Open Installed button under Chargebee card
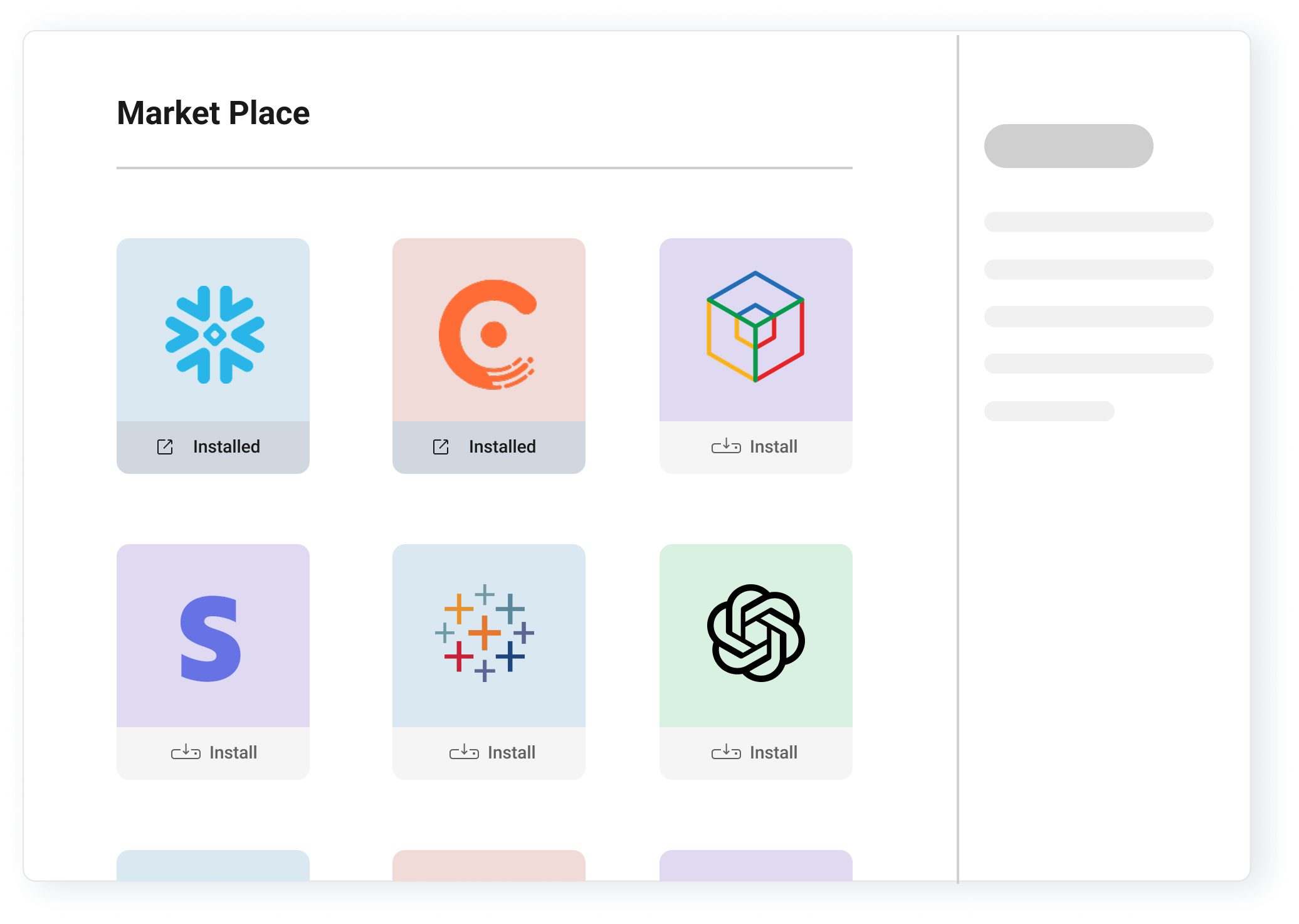1299x924 pixels. pos(489,447)
